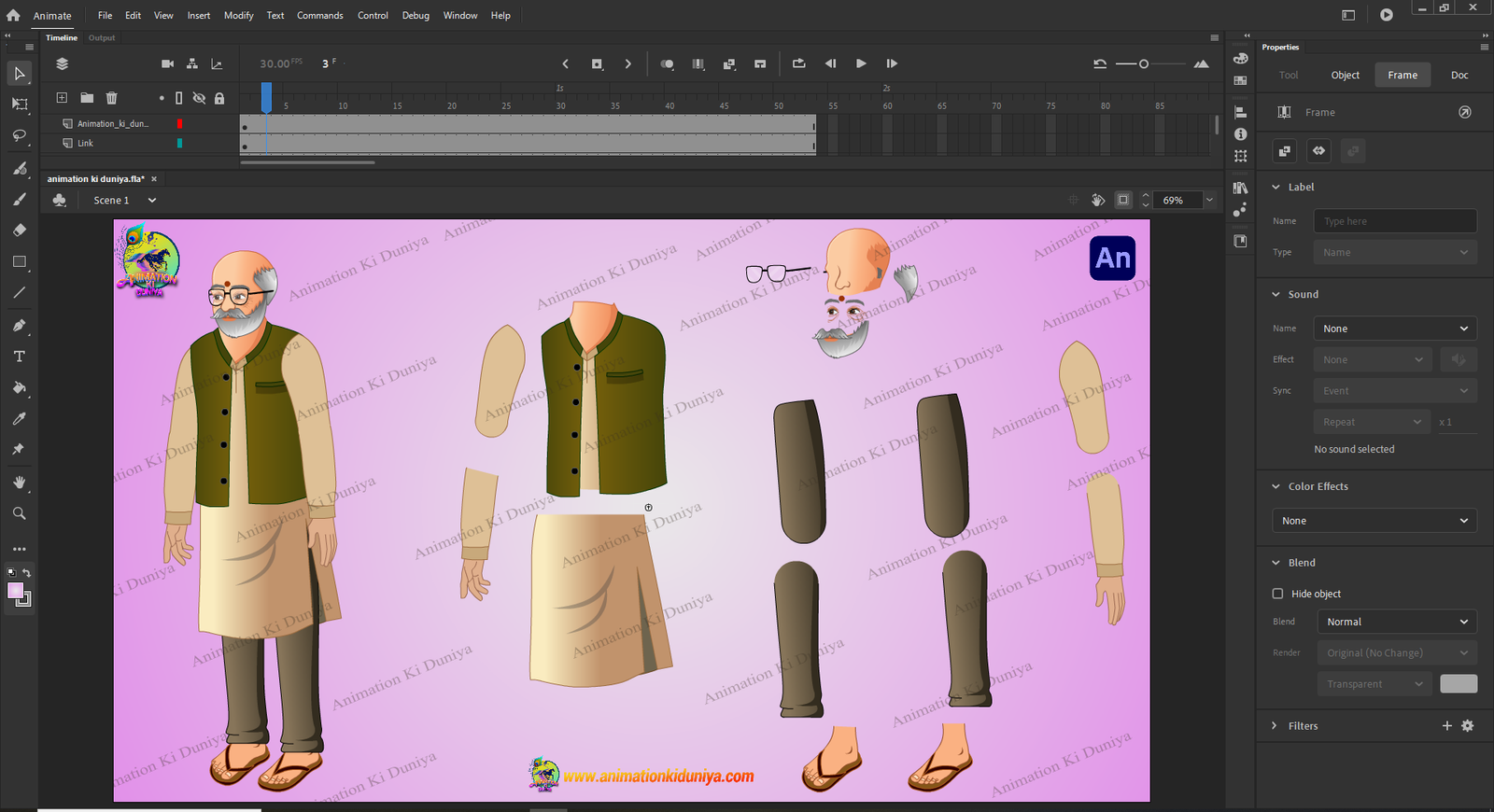Toggle clip content outside stage
The height and width of the screenshot is (812, 1494).
(1123, 200)
